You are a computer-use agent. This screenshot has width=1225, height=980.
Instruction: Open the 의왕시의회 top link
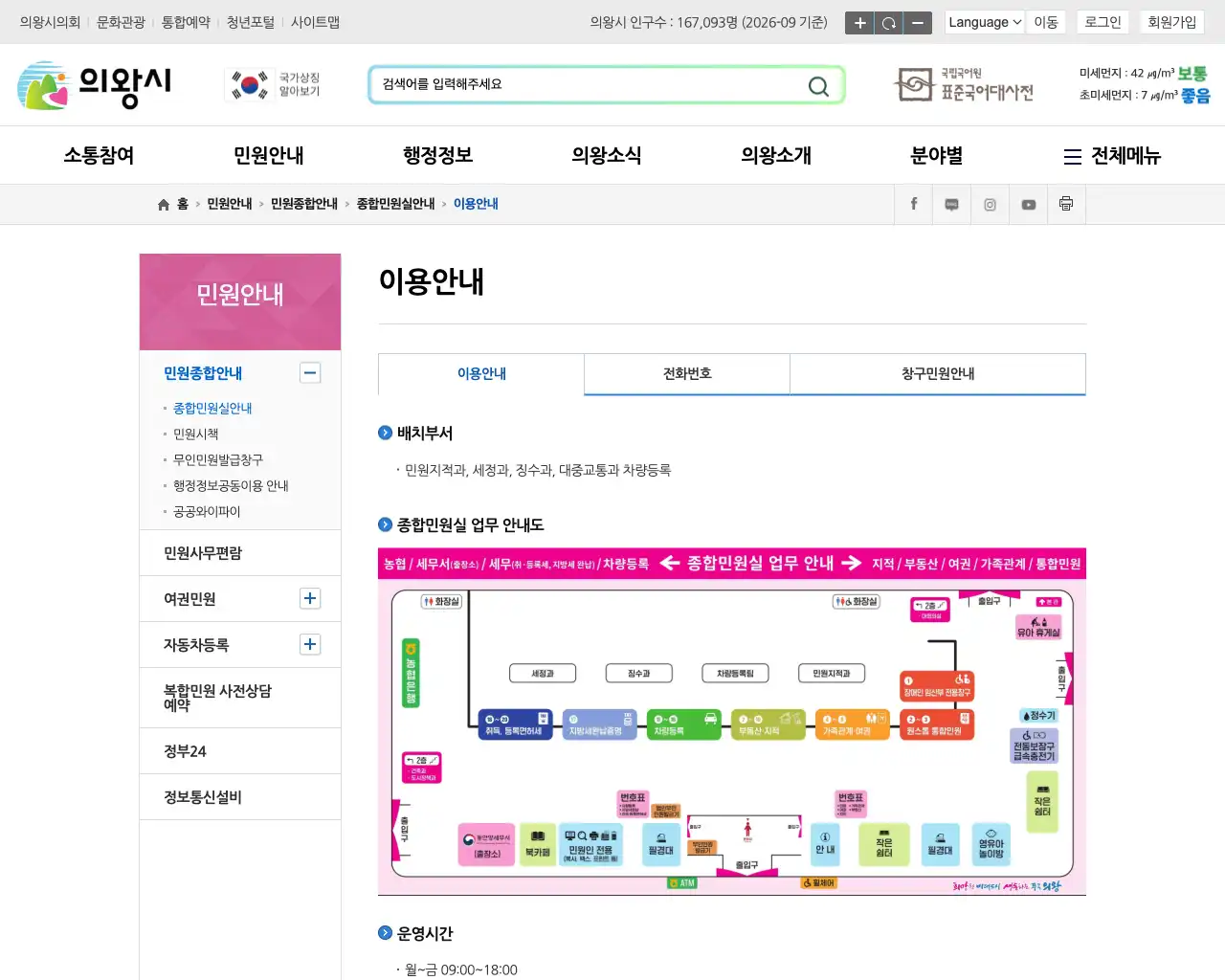tap(50, 22)
